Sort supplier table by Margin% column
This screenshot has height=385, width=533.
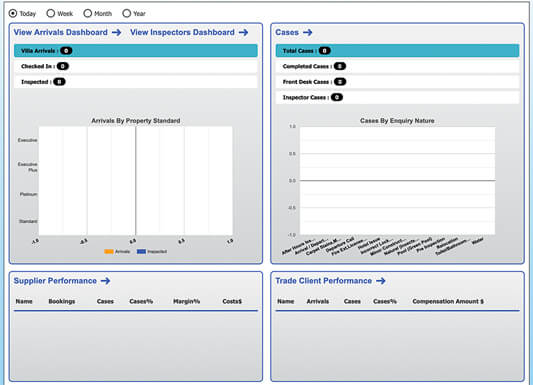tap(187, 301)
